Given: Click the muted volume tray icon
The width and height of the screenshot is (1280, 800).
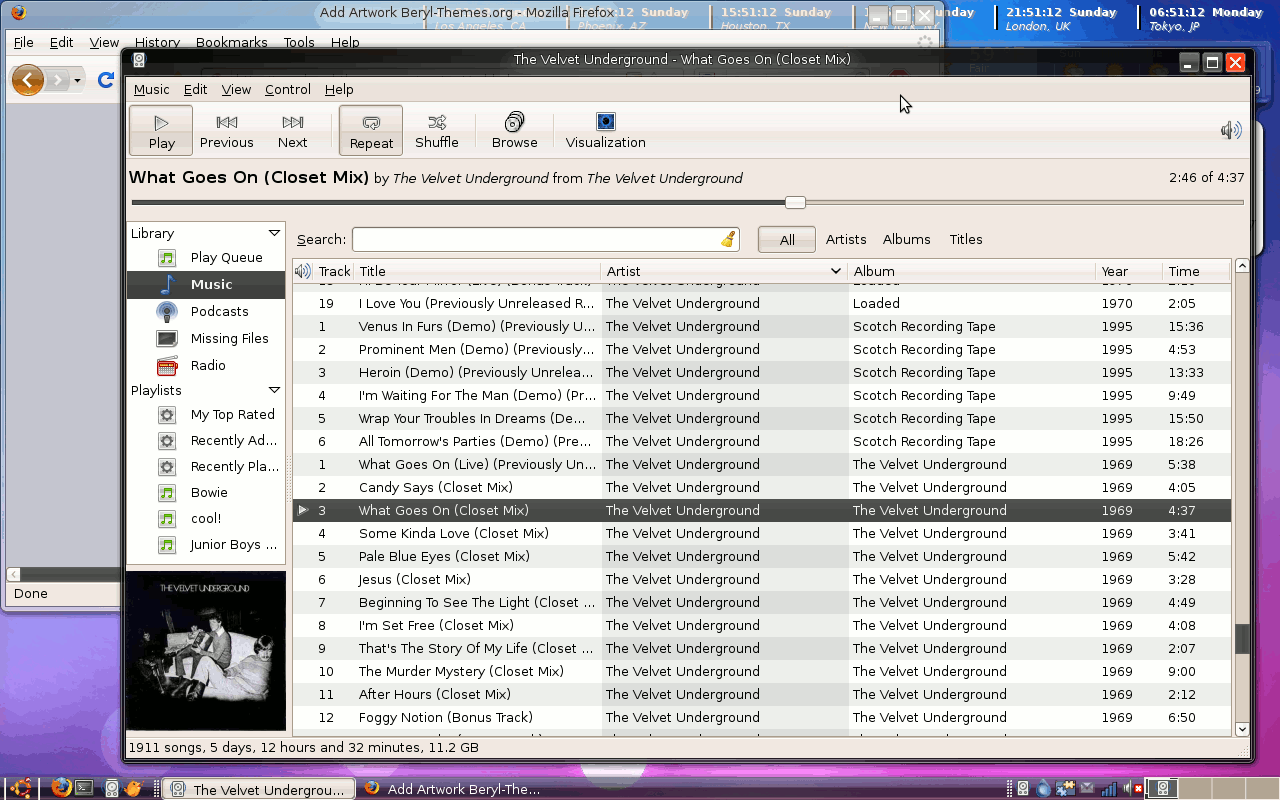Looking at the screenshot, I should [1132, 788].
